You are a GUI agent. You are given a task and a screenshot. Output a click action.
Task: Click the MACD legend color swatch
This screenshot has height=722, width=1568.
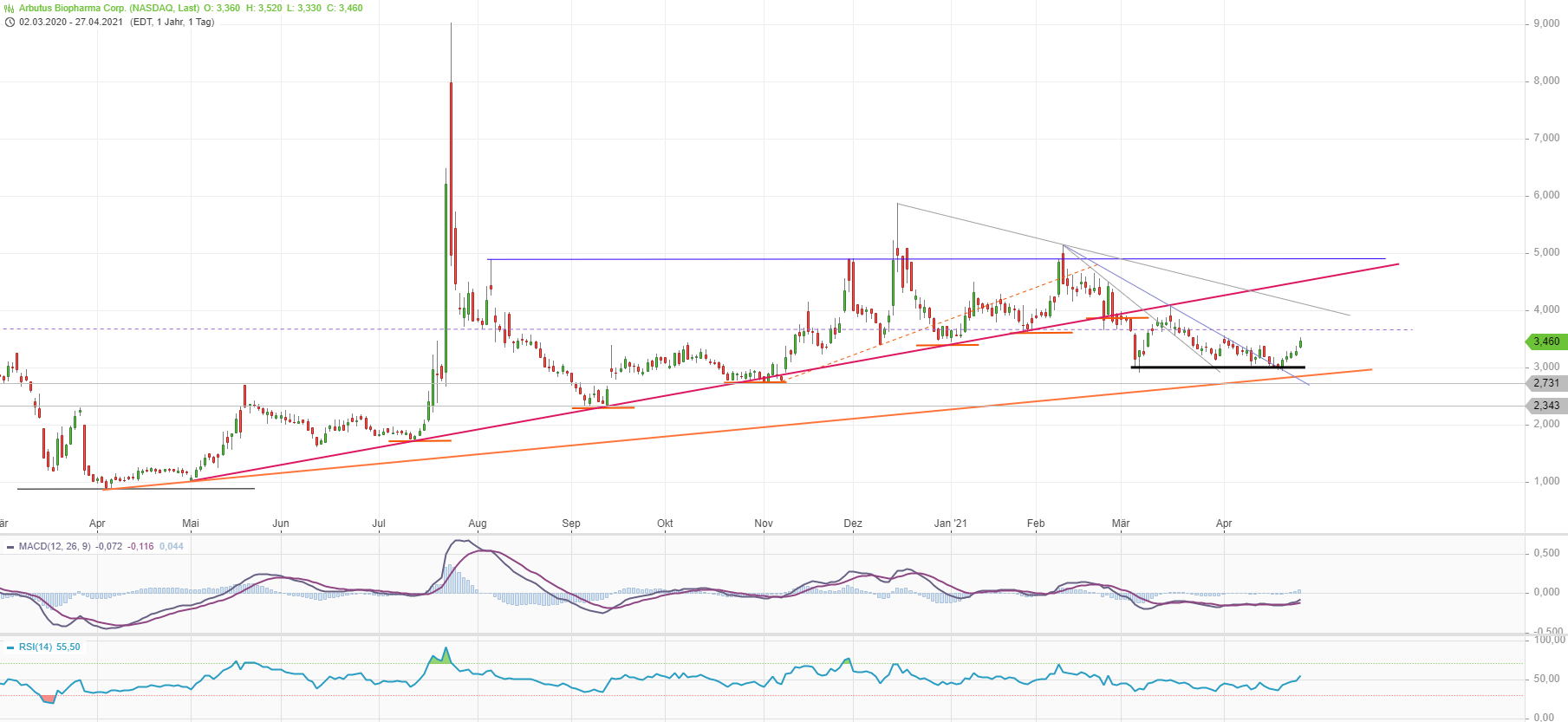[x=10, y=547]
